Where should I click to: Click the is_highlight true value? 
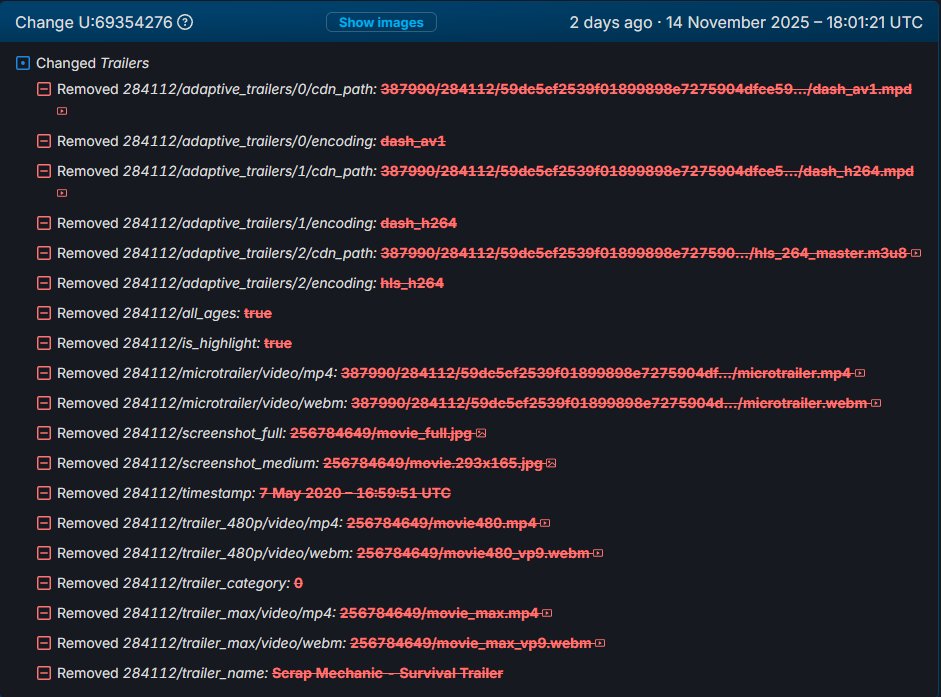pyautogui.click(x=278, y=343)
